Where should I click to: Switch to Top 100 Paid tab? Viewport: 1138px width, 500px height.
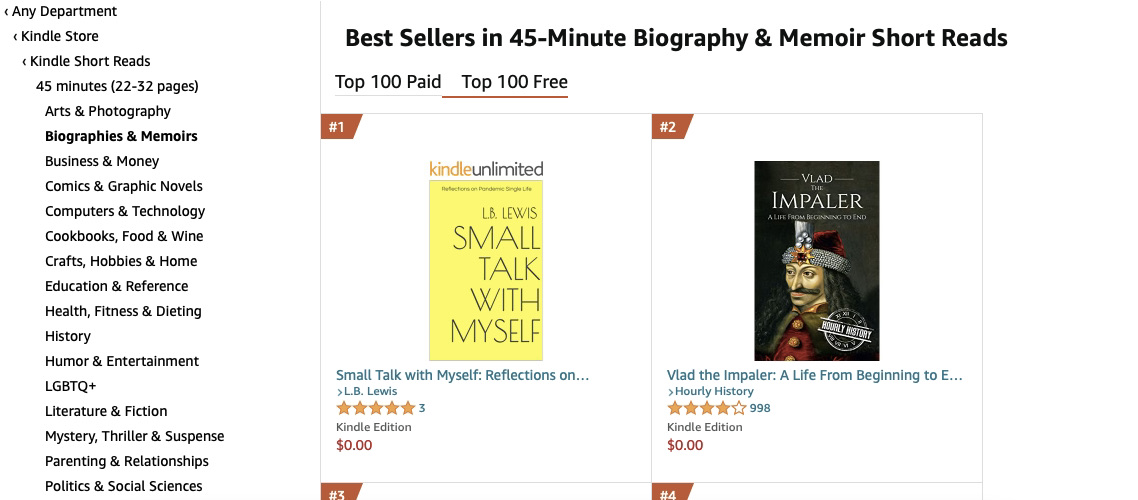tap(388, 82)
